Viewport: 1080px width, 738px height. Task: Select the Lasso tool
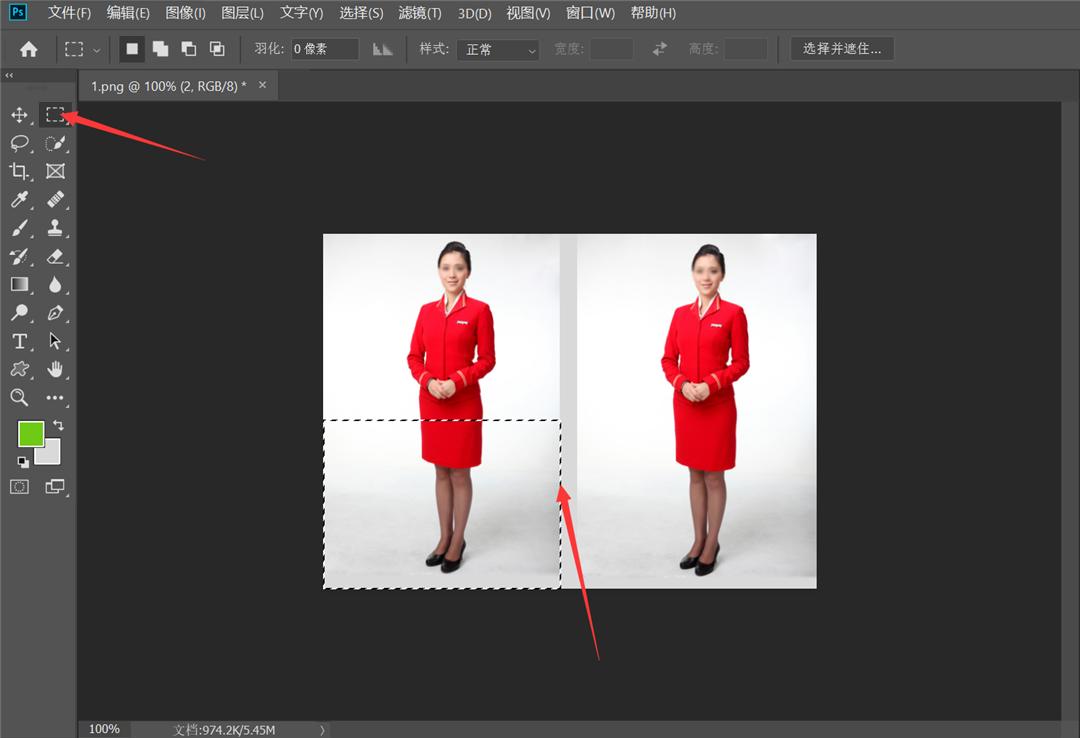20,143
